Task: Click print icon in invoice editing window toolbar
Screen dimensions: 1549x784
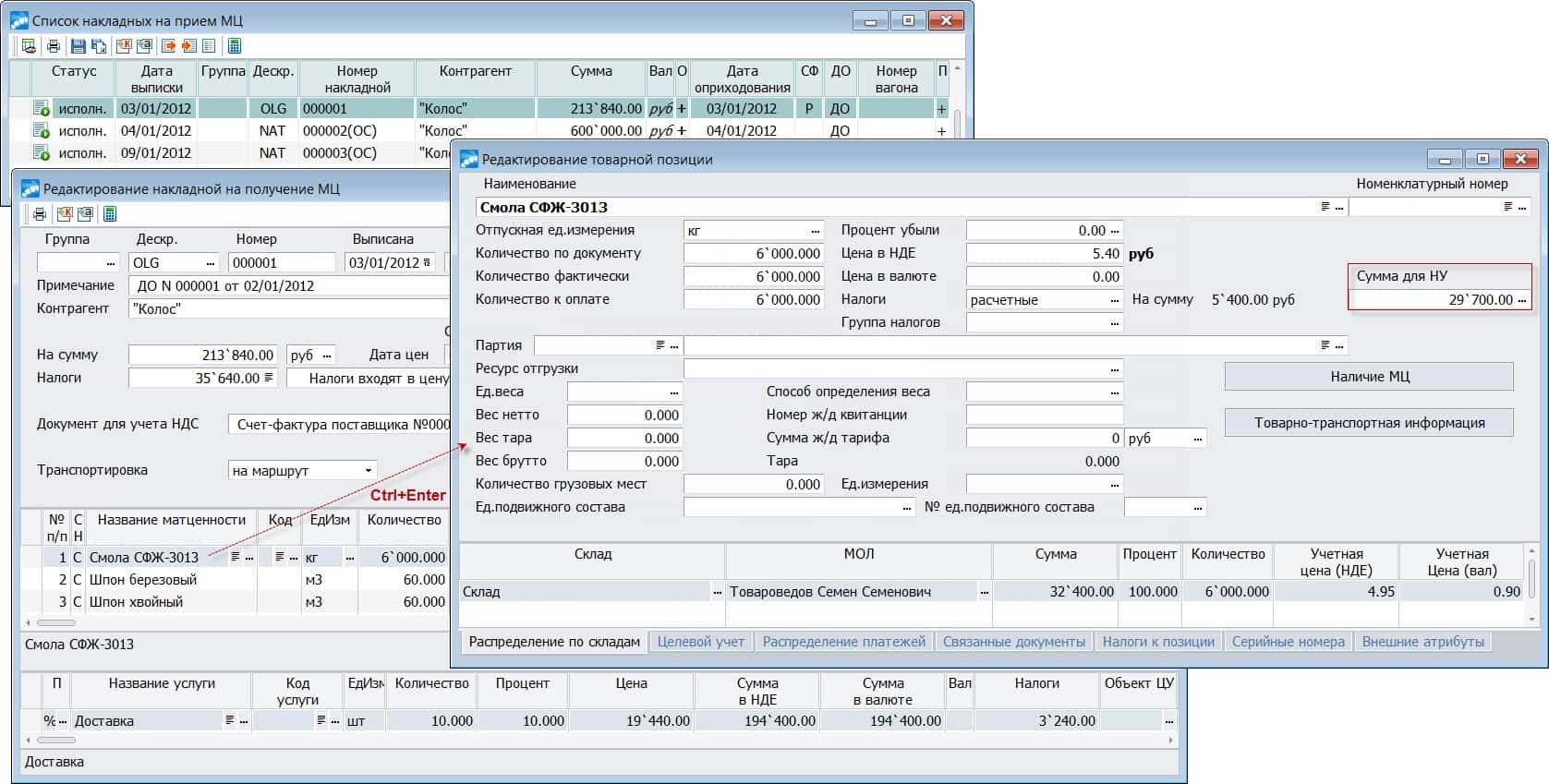Action: click(40, 214)
